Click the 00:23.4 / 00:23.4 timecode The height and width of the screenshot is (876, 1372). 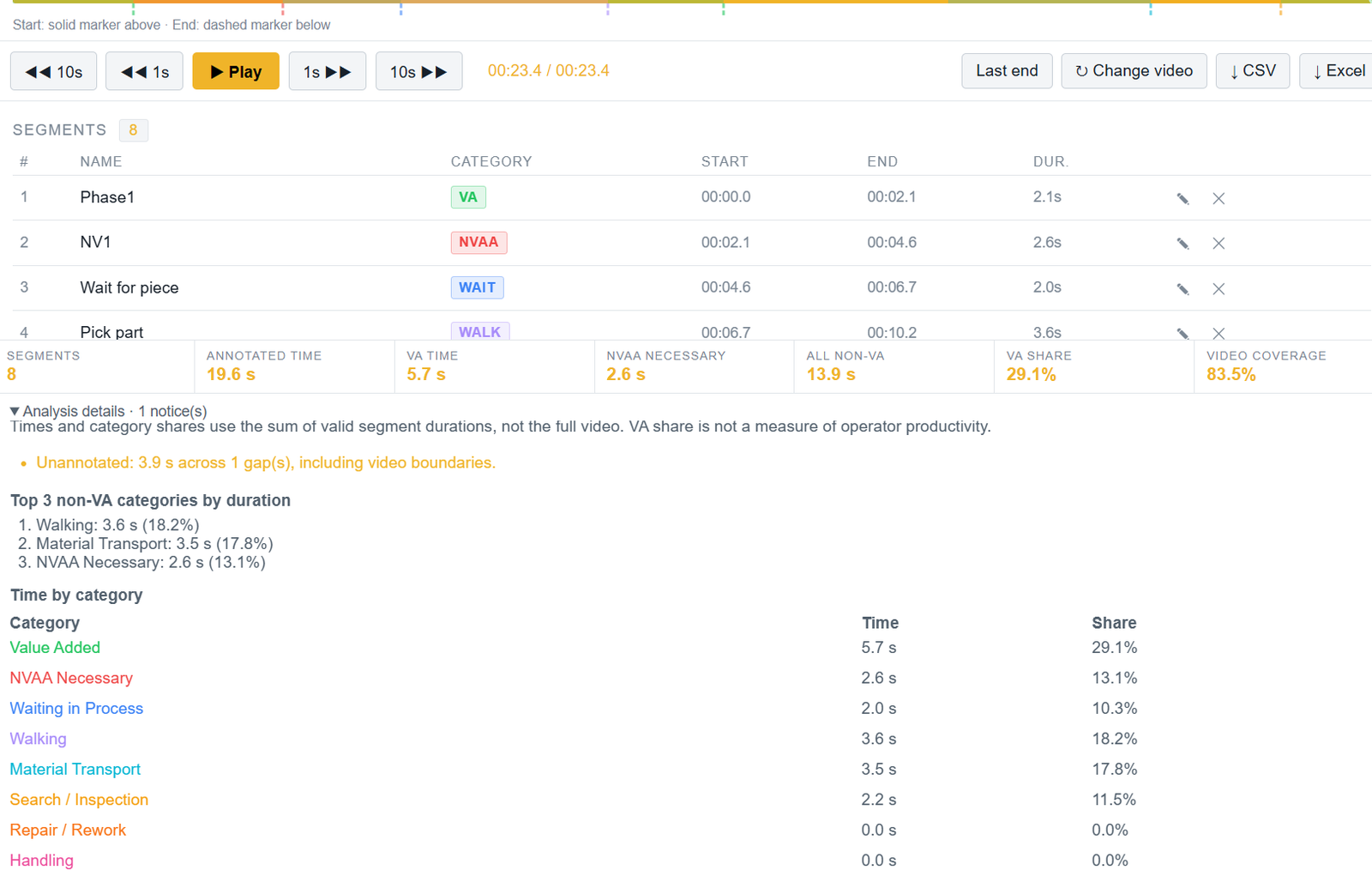pyautogui.click(x=549, y=70)
